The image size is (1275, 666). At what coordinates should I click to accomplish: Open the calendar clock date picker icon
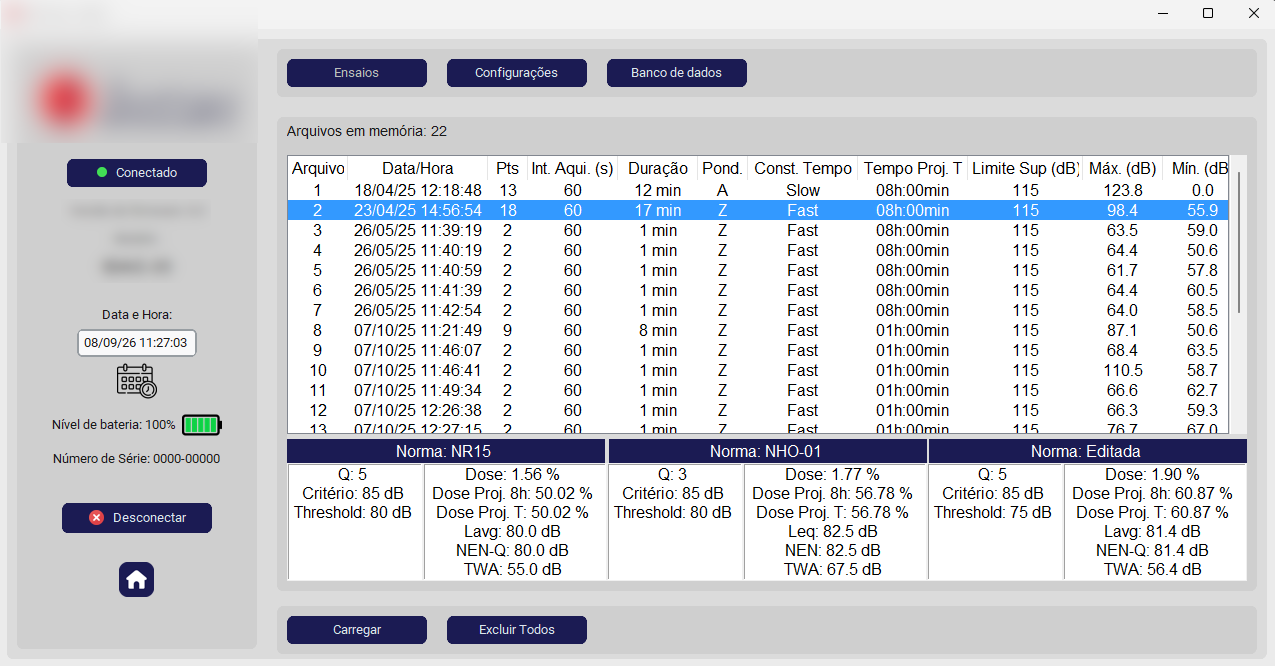137,381
